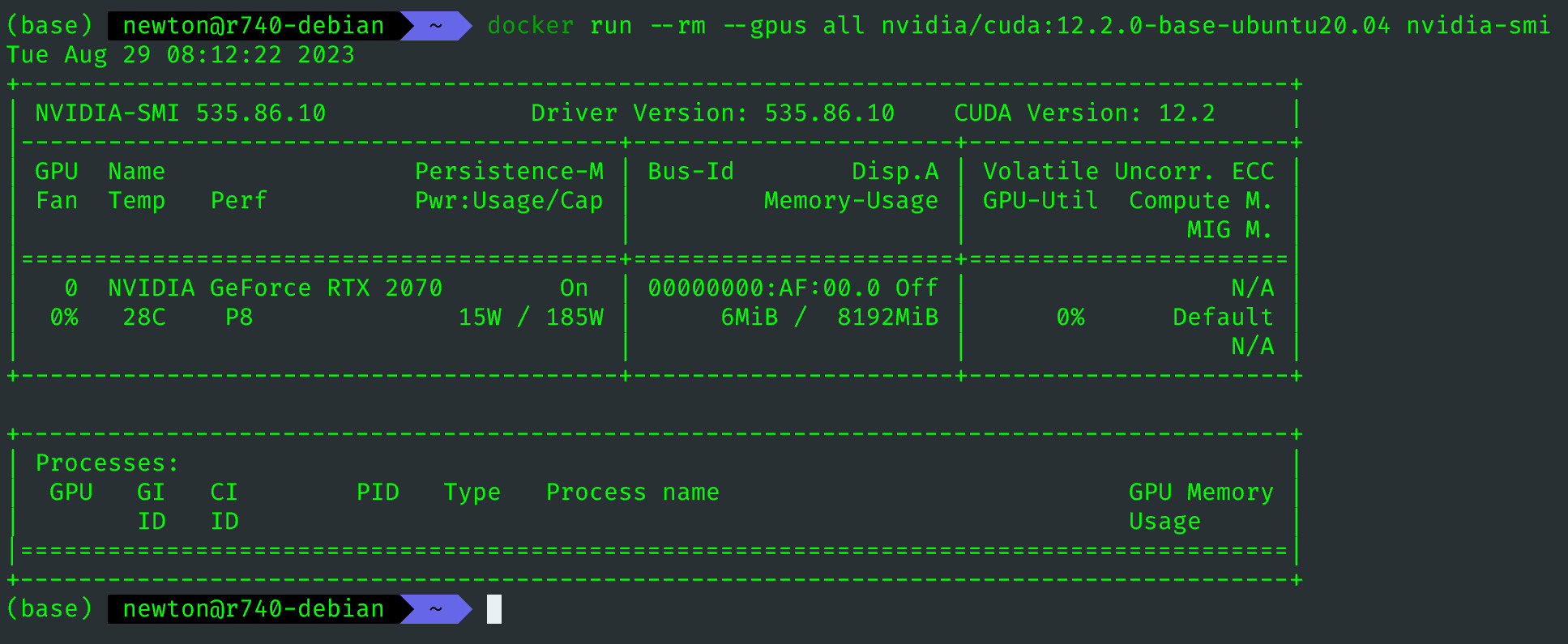The height and width of the screenshot is (644, 1568).
Task: Click the 'Persistence-M' column header
Action: tap(509, 172)
